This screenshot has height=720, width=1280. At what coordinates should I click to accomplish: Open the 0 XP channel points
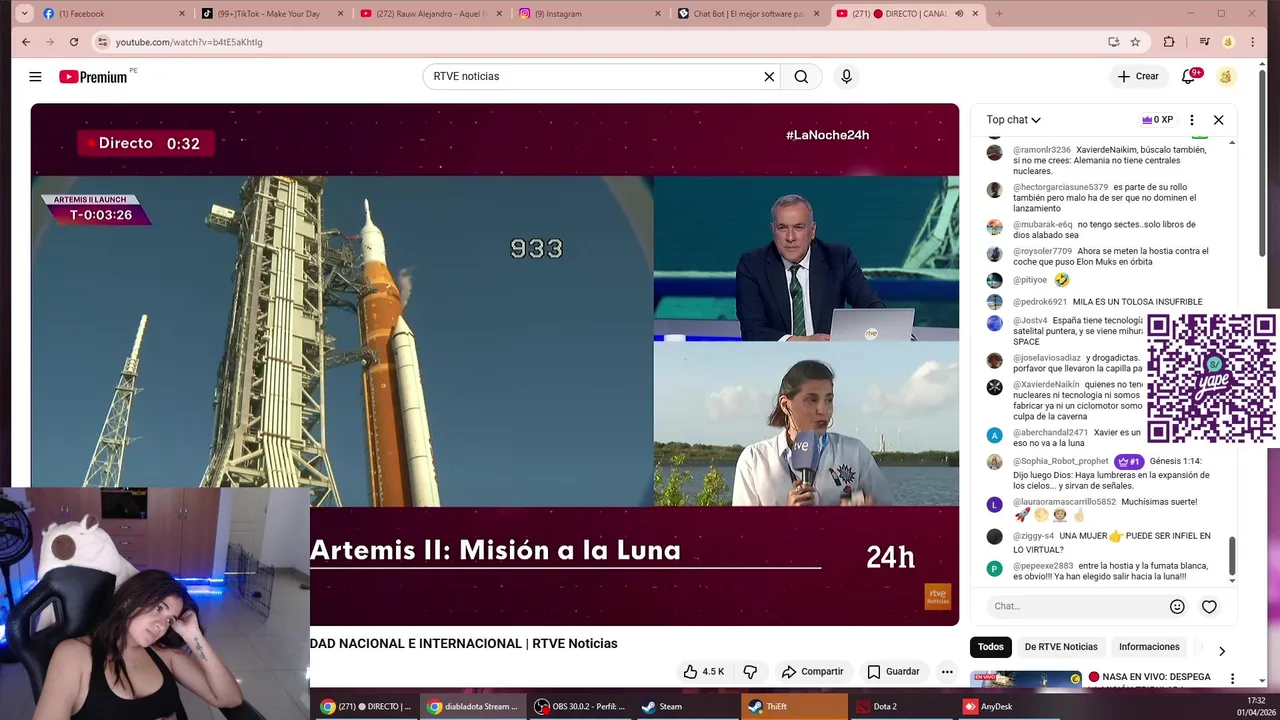pos(1157,120)
